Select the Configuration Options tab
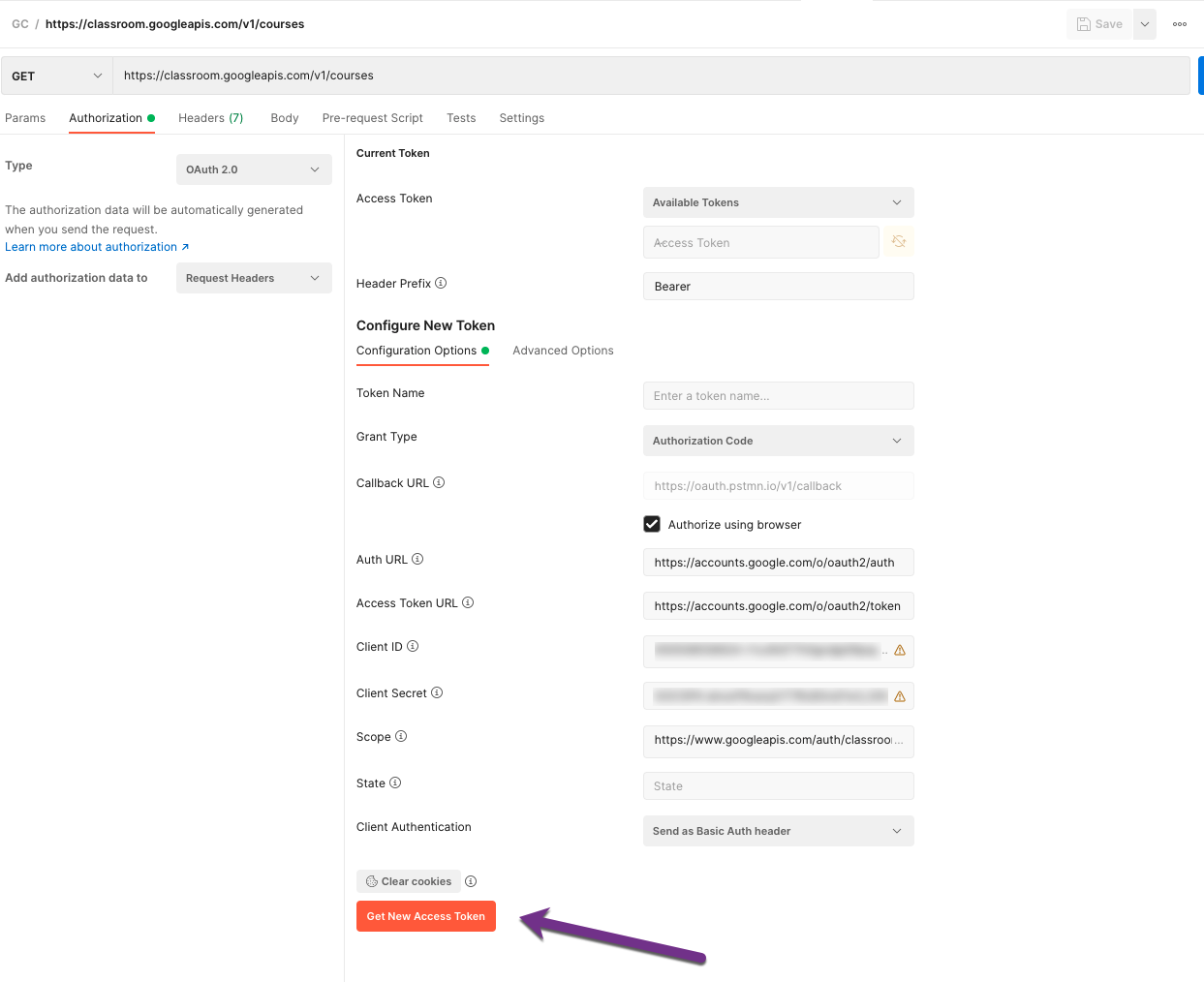This screenshot has height=982, width=1204. [422, 351]
